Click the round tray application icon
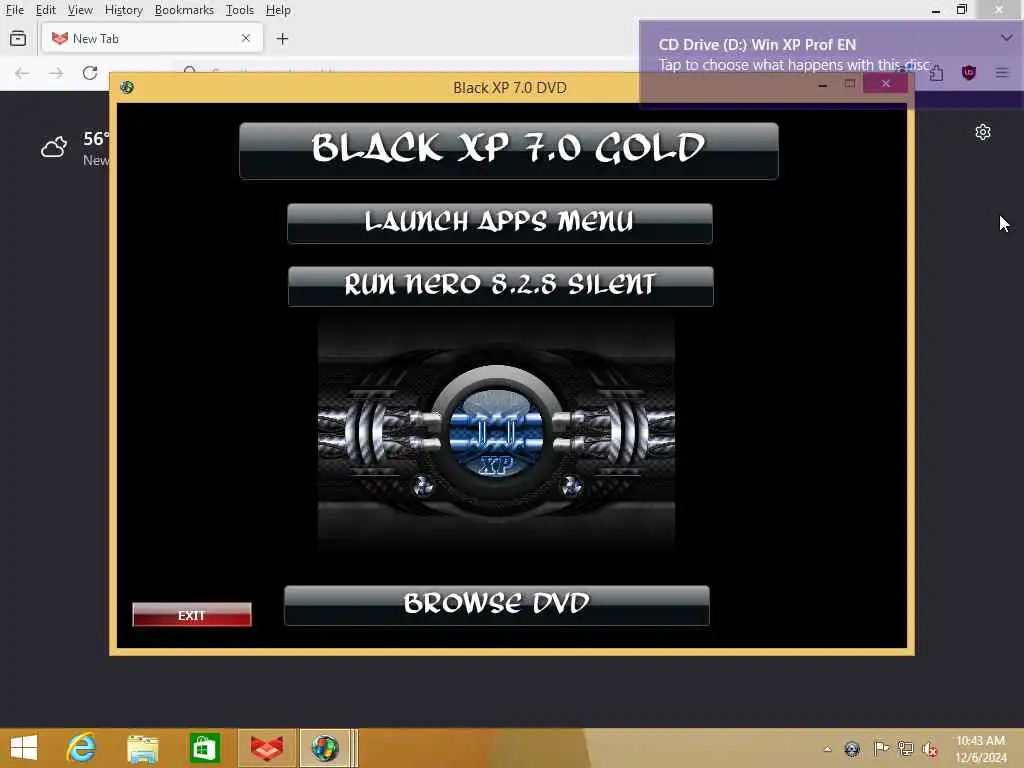The width and height of the screenshot is (1024, 768). click(852, 748)
